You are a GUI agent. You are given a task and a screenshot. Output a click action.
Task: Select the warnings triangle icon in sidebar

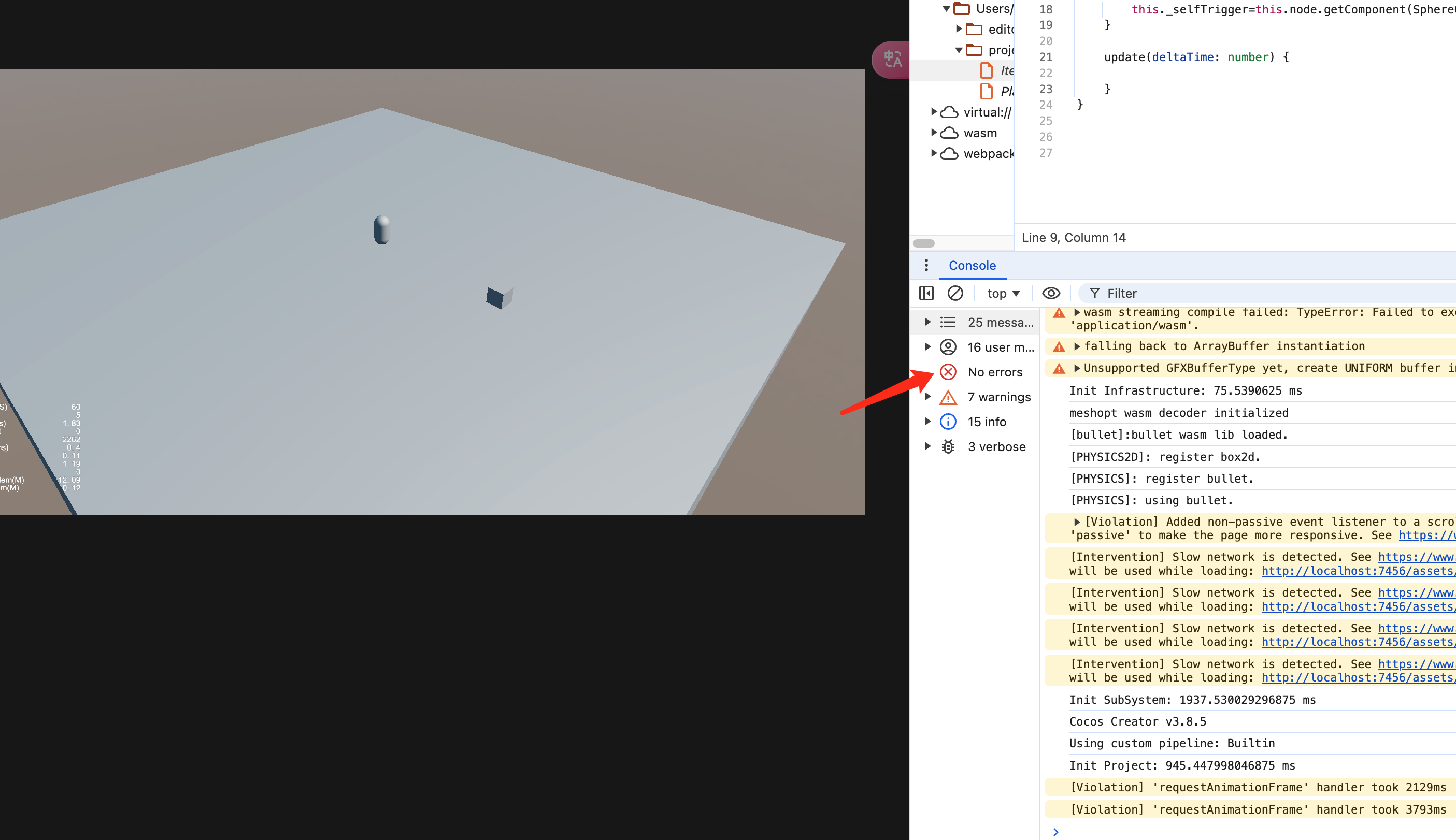[948, 397]
